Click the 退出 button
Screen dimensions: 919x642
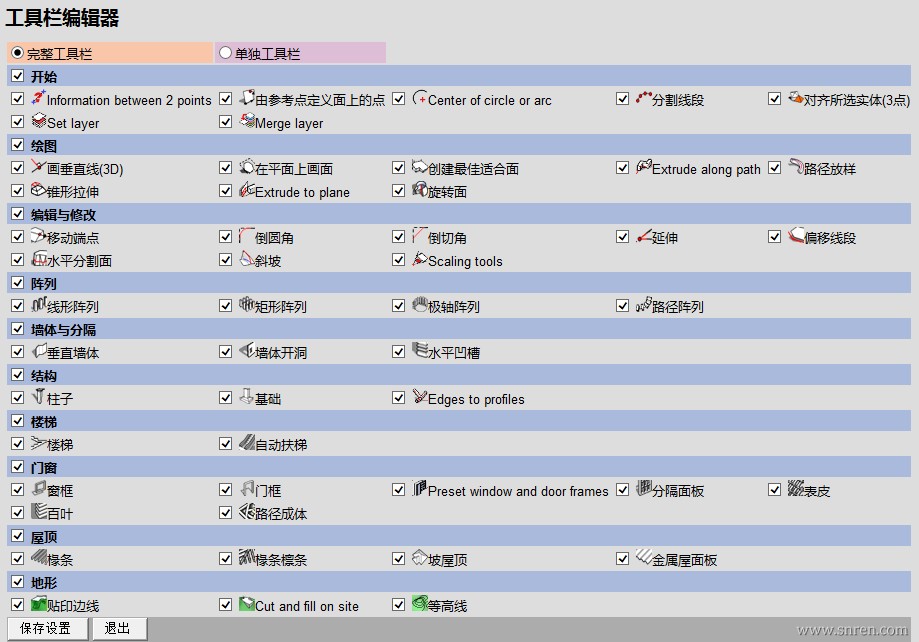[118, 629]
